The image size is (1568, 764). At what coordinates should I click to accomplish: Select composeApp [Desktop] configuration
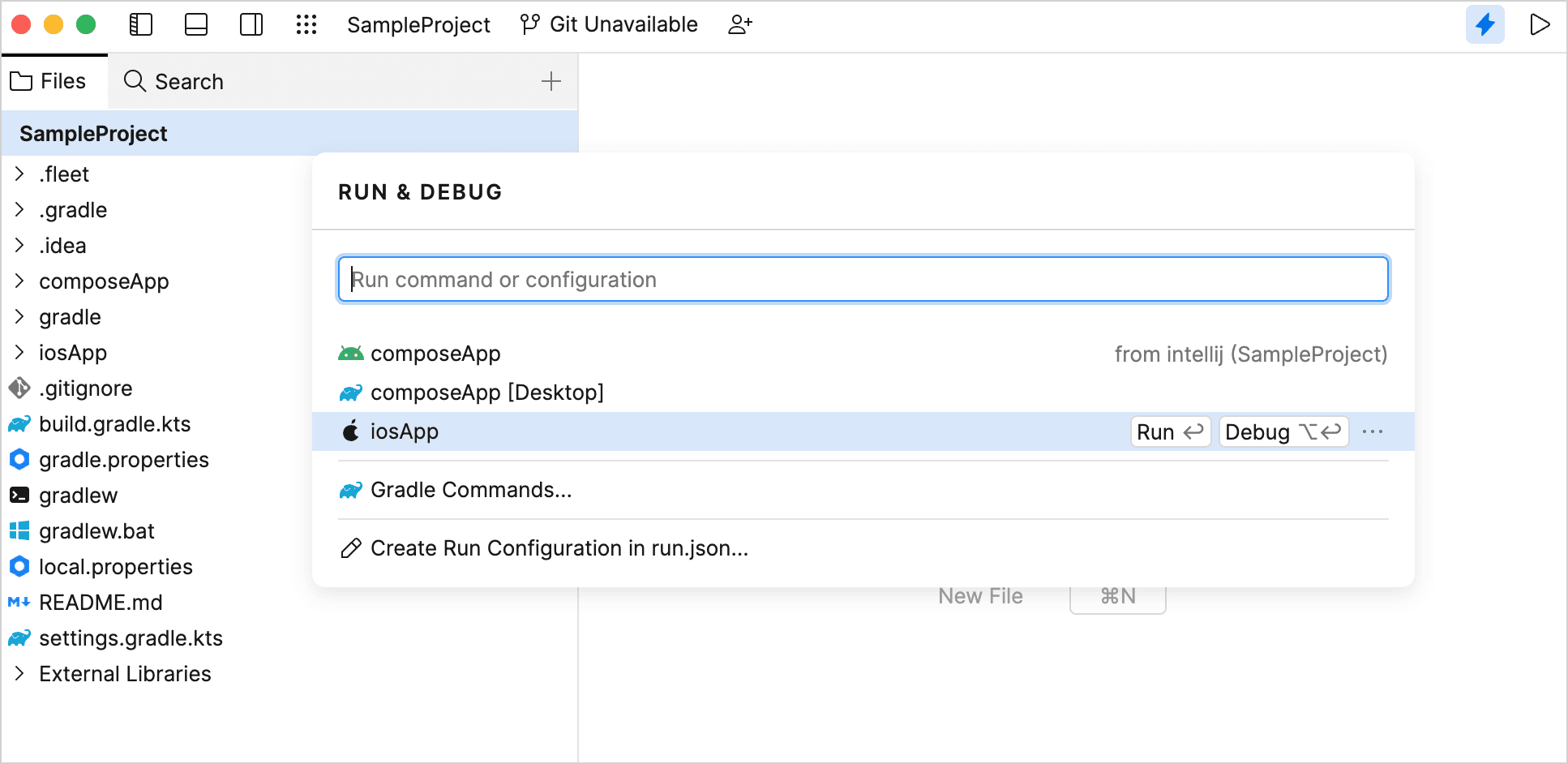(486, 393)
